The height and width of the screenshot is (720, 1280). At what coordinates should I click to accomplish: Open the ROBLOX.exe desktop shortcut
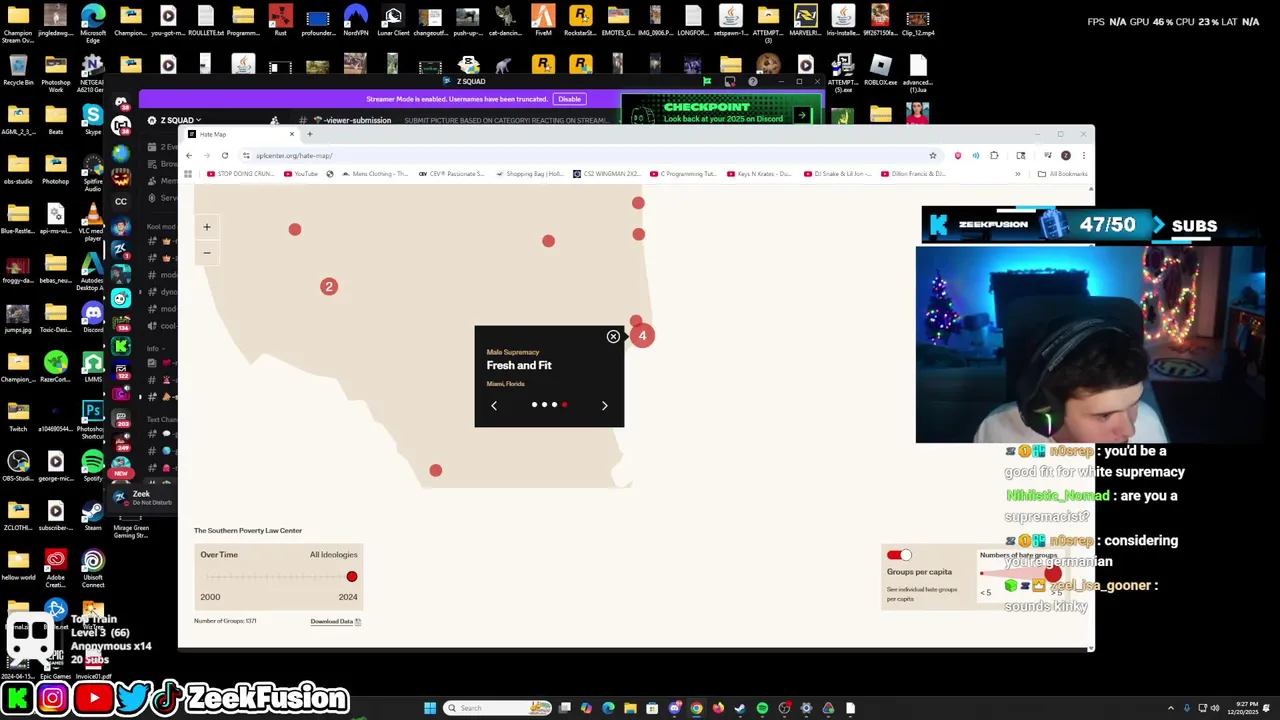[880, 72]
